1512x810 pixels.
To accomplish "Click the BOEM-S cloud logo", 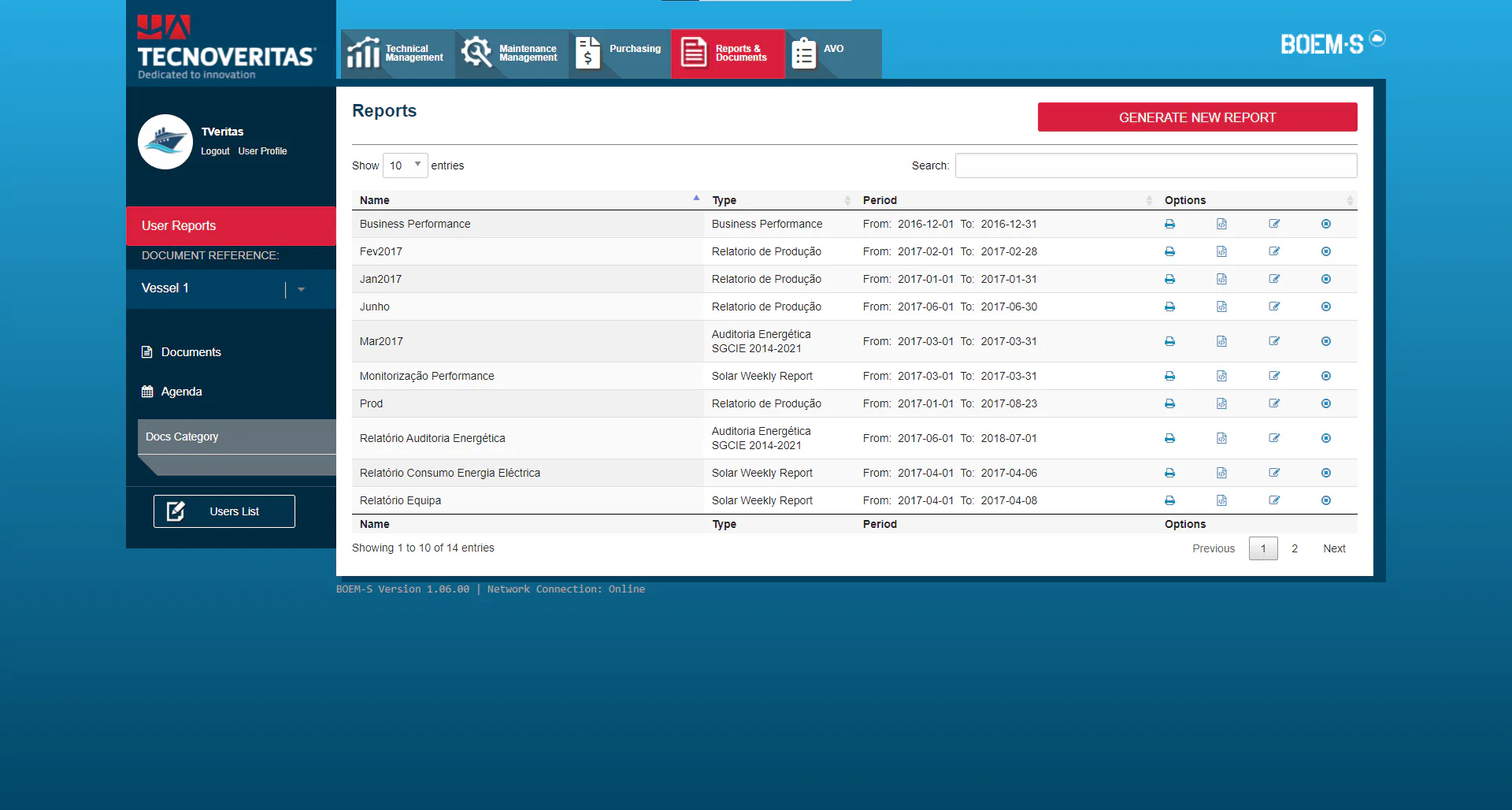I will [1332, 43].
